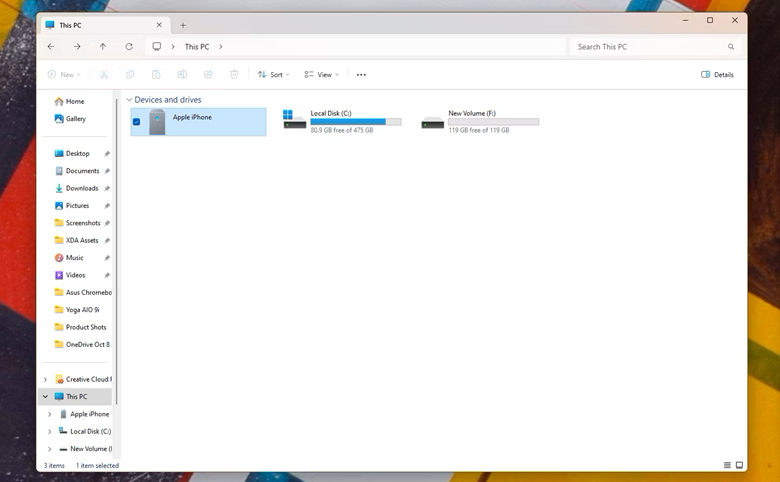Viewport: 780px width, 482px height.
Task: Click the Search This PC field
Action: 655,47
